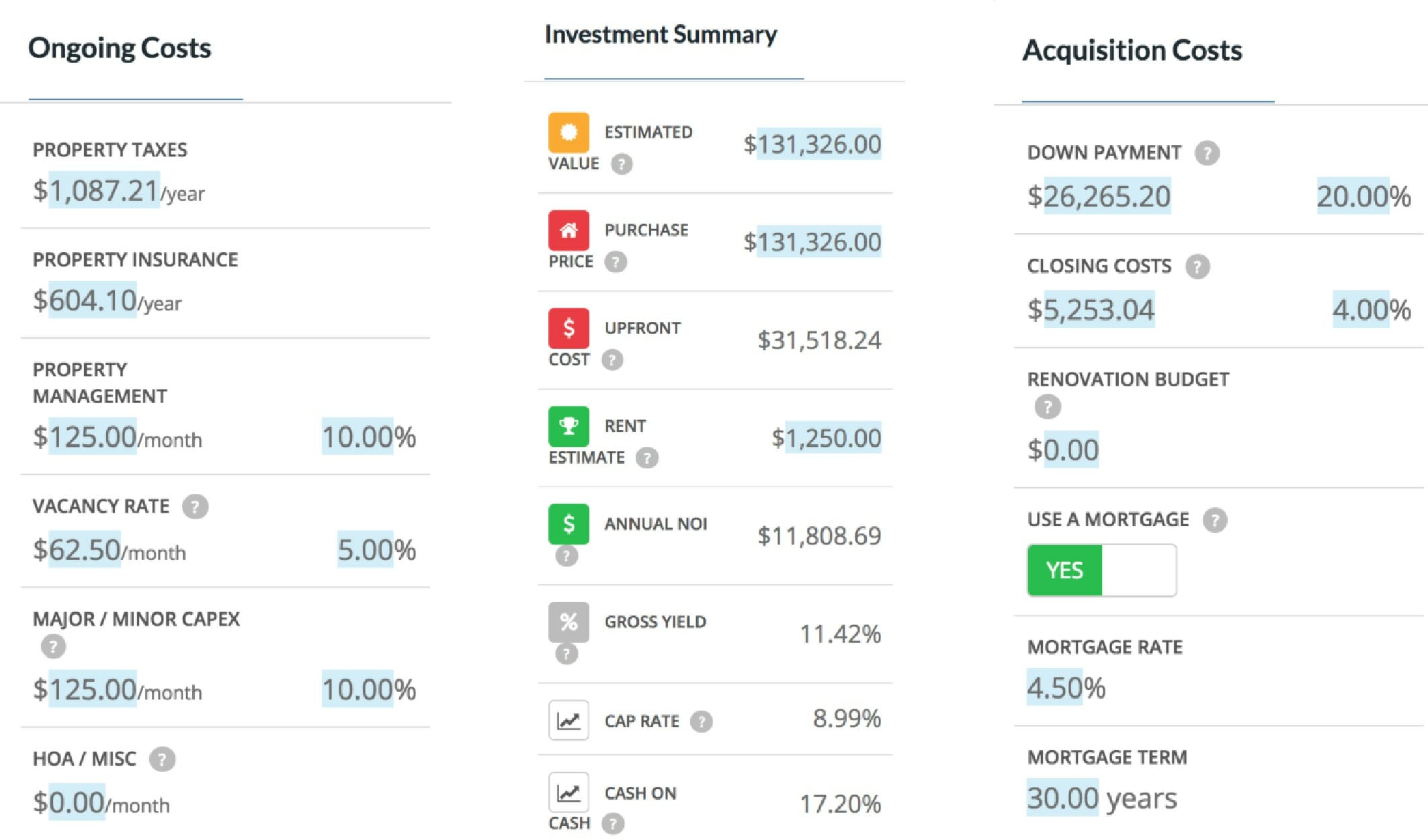Screen dimensions: 1428x840
Task: Click the upfront cost value $31,518.24
Action: tap(819, 341)
